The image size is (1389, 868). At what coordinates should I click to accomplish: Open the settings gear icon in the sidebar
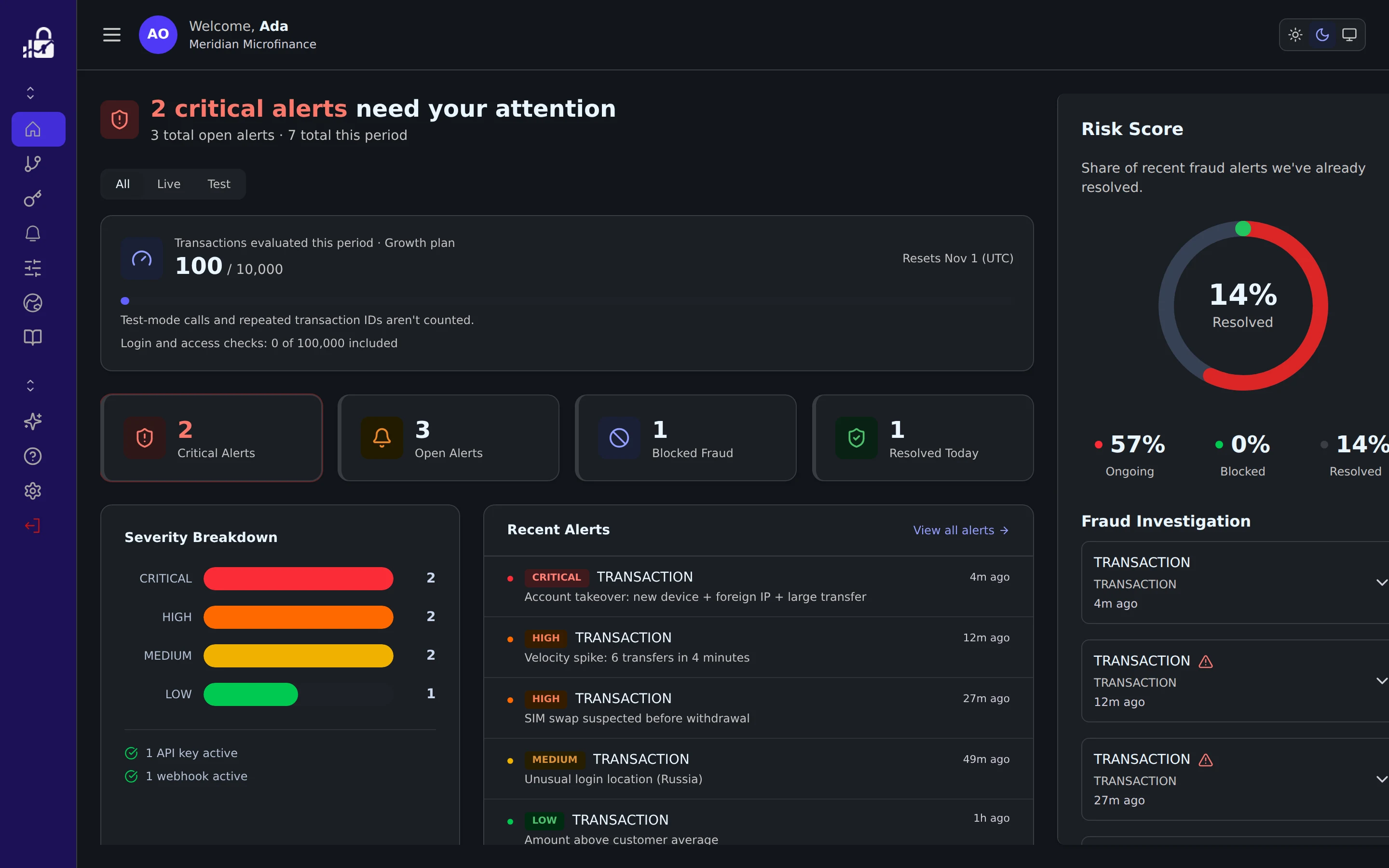pos(33,491)
